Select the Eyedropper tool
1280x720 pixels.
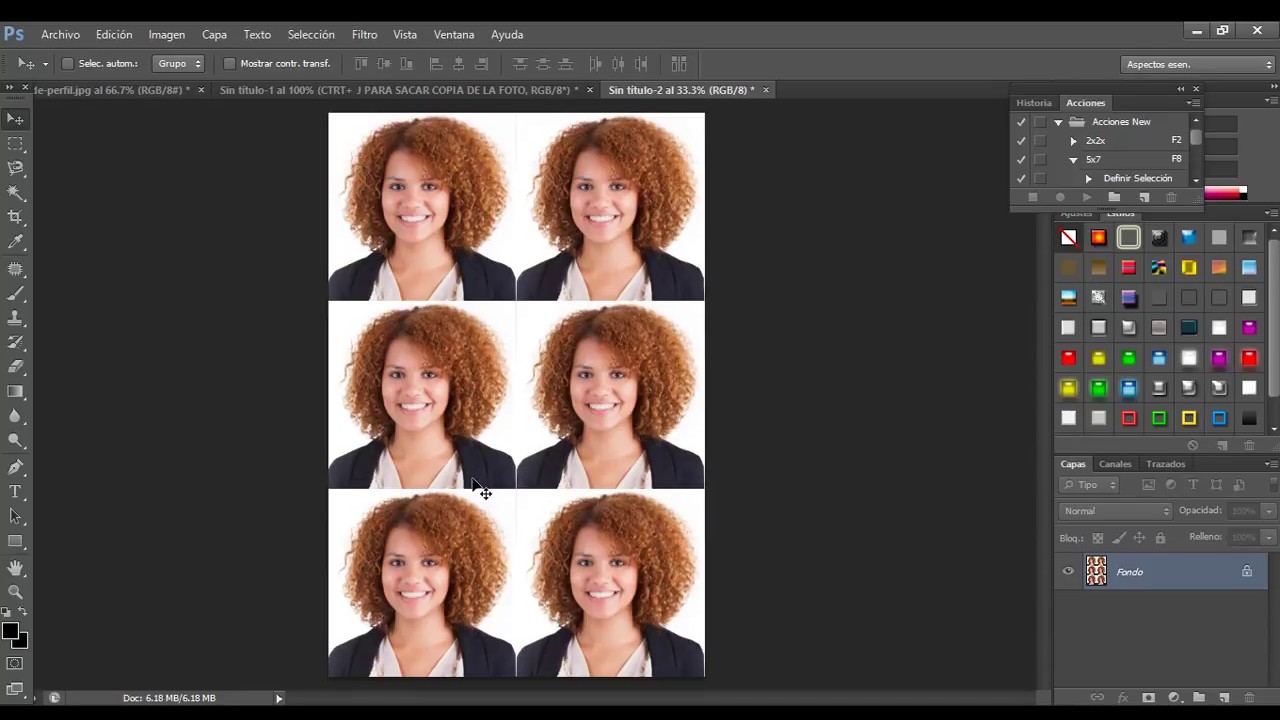click(x=15, y=242)
